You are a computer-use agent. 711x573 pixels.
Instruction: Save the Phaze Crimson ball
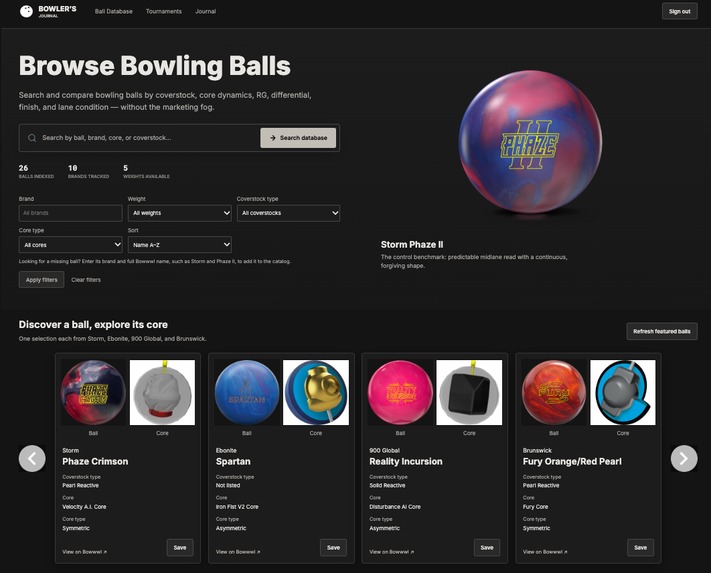point(180,548)
